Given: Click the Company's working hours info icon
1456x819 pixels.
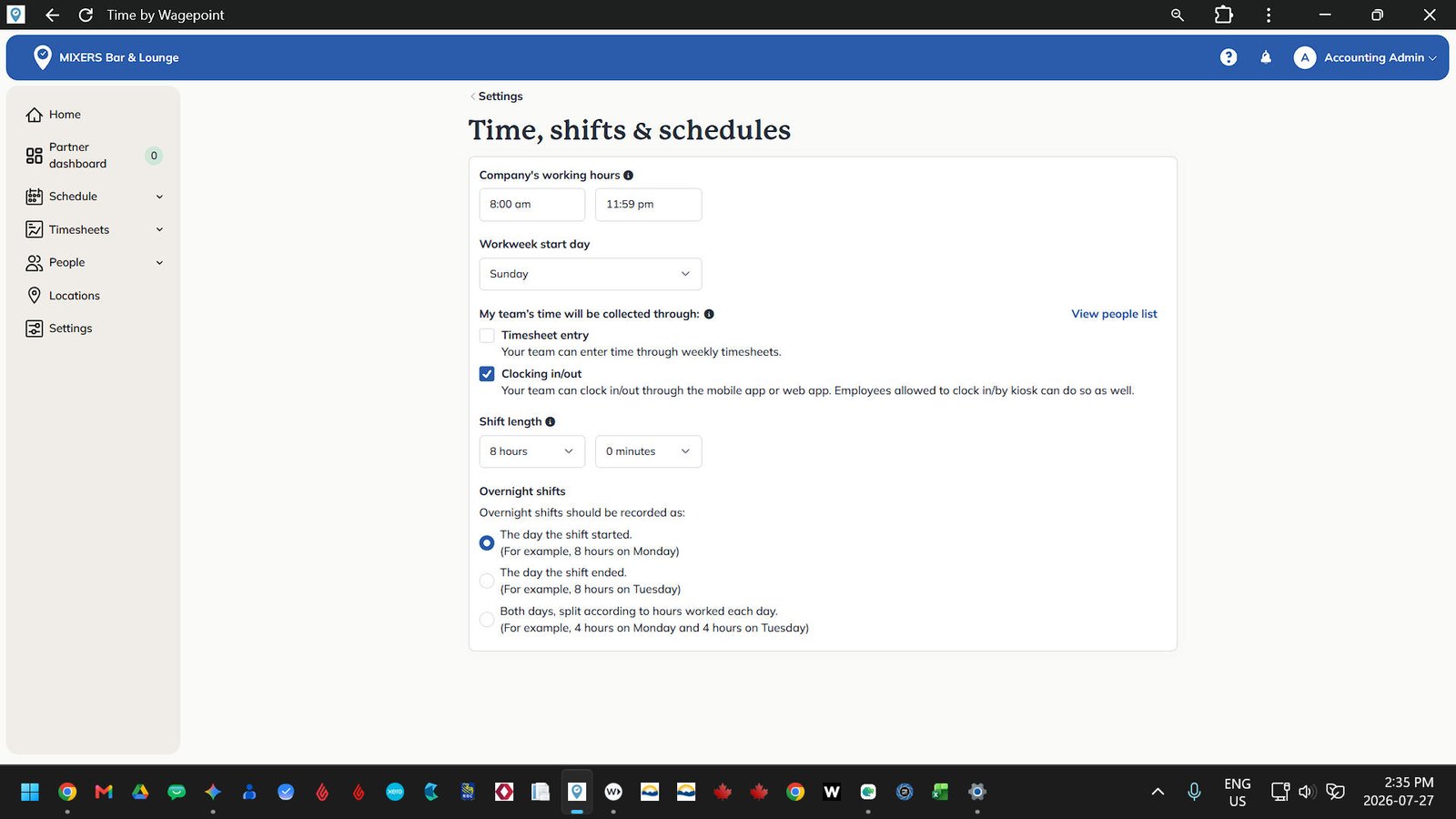Looking at the screenshot, I should point(628,176).
